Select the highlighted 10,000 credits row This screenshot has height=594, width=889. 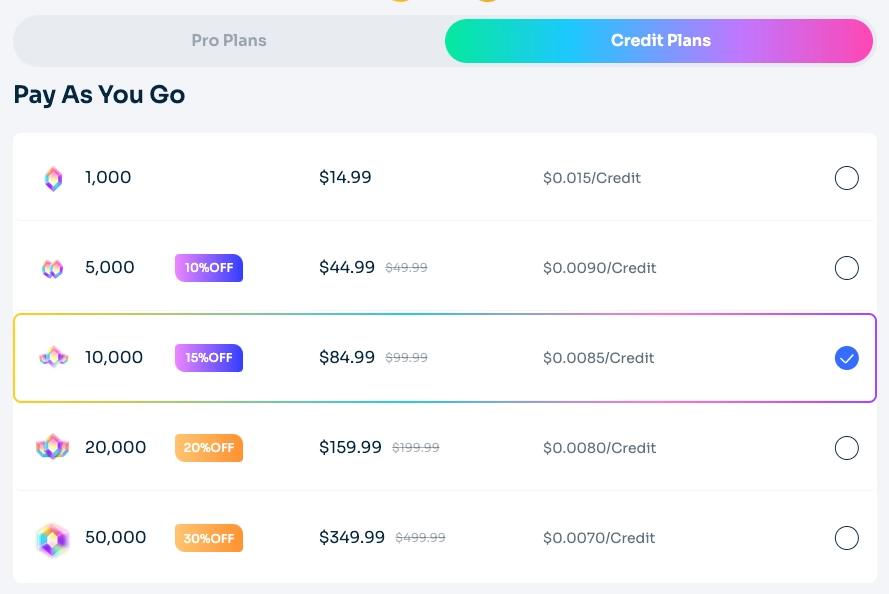445,358
